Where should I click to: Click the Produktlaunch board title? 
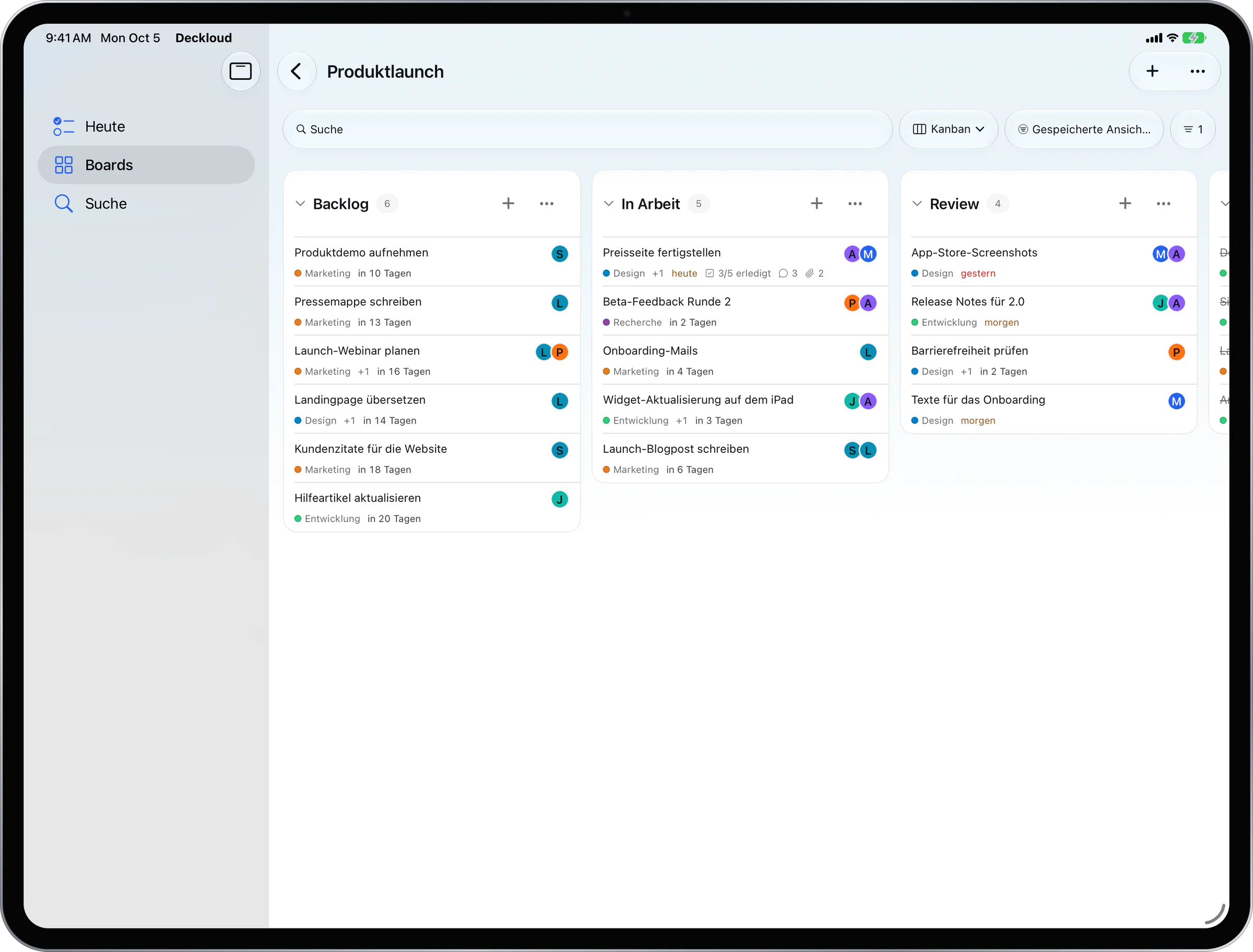[385, 72]
